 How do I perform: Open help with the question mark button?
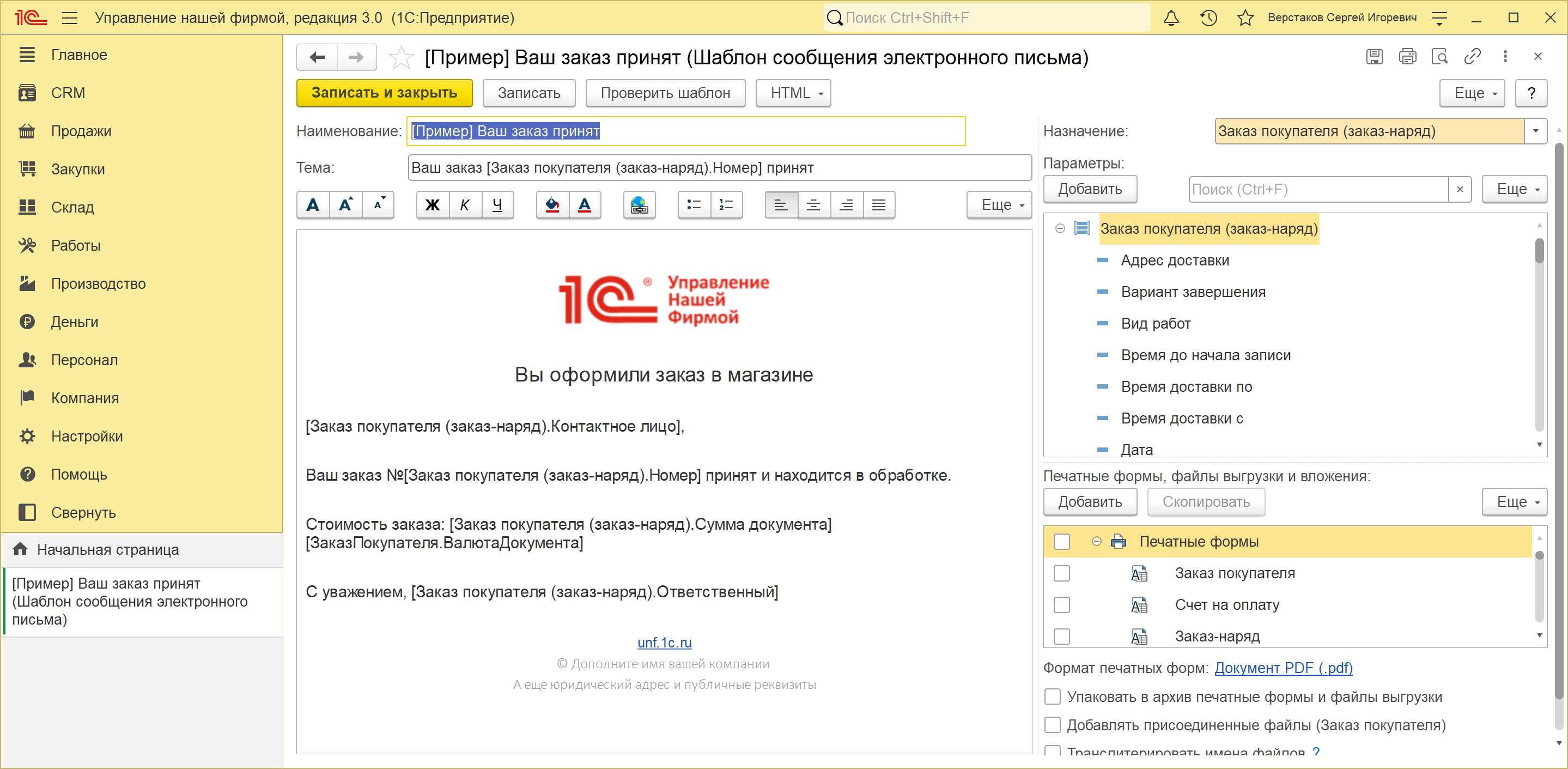click(x=1531, y=93)
